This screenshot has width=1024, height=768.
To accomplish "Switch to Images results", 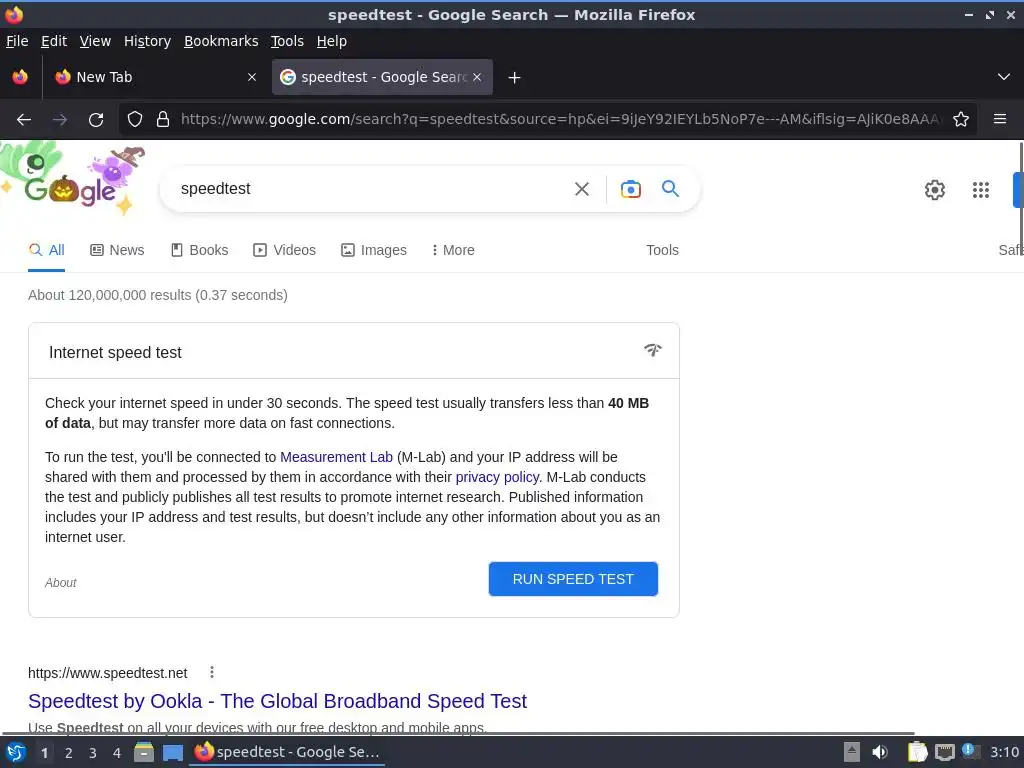I will pyautogui.click(x=374, y=250).
